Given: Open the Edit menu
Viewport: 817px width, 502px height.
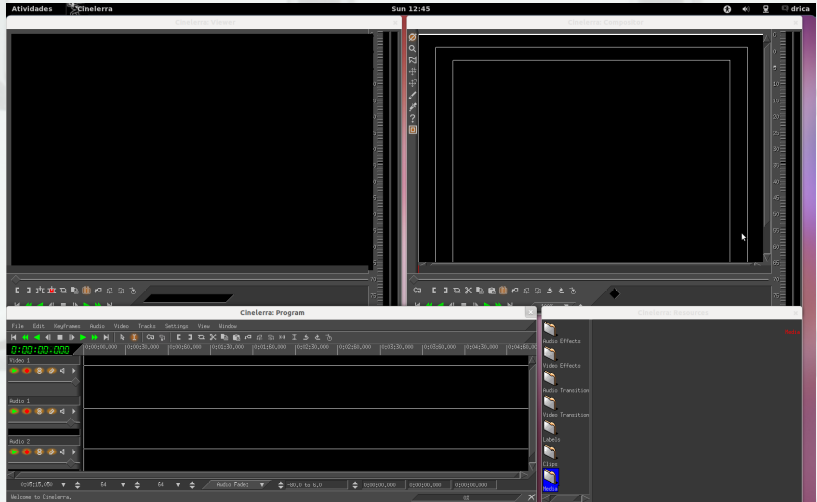Looking at the screenshot, I should tap(39, 326).
